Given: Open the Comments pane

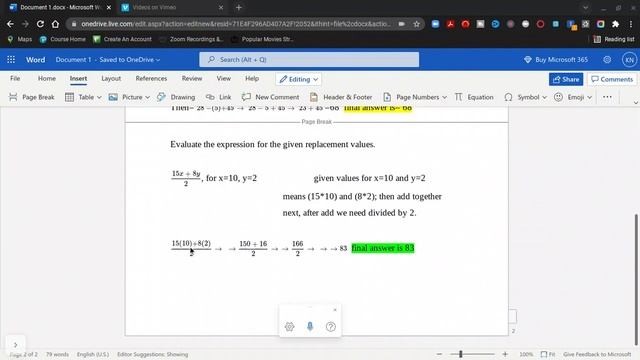Looking at the screenshot, I should point(612,79).
